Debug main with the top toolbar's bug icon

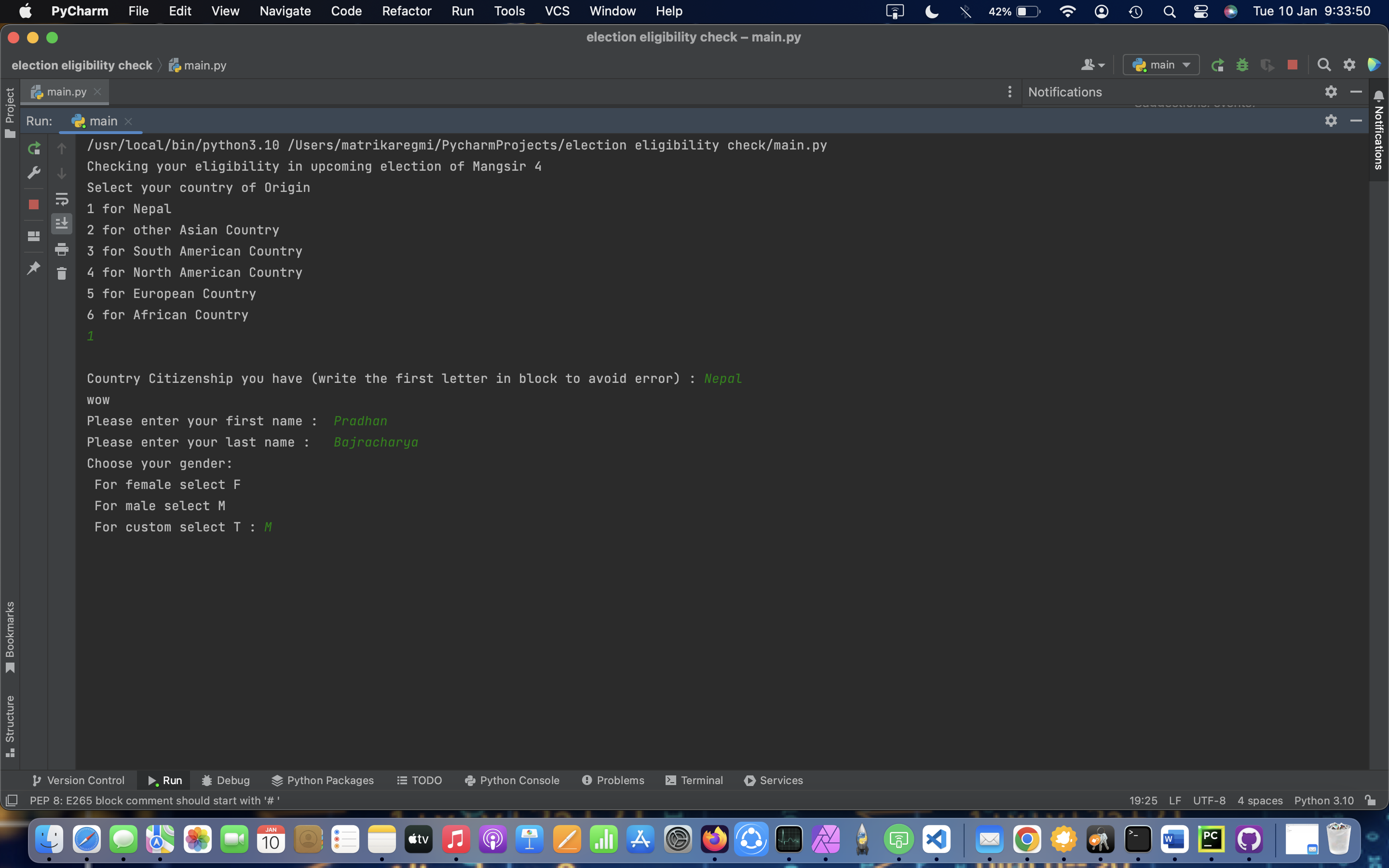click(x=1242, y=65)
